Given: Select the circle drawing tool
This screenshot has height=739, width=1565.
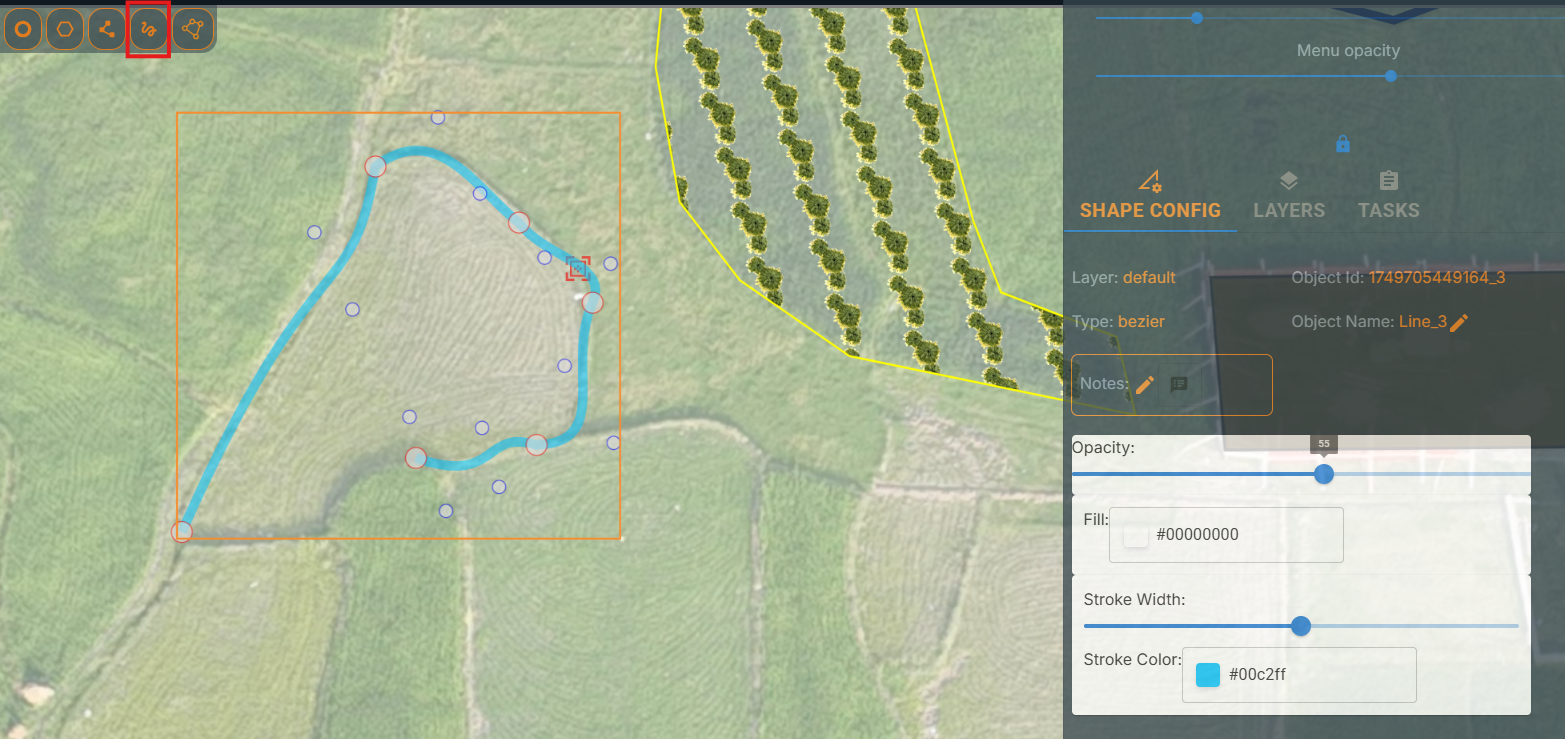Looking at the screenshot, I should pyautogui.click(x=22, y=30).
